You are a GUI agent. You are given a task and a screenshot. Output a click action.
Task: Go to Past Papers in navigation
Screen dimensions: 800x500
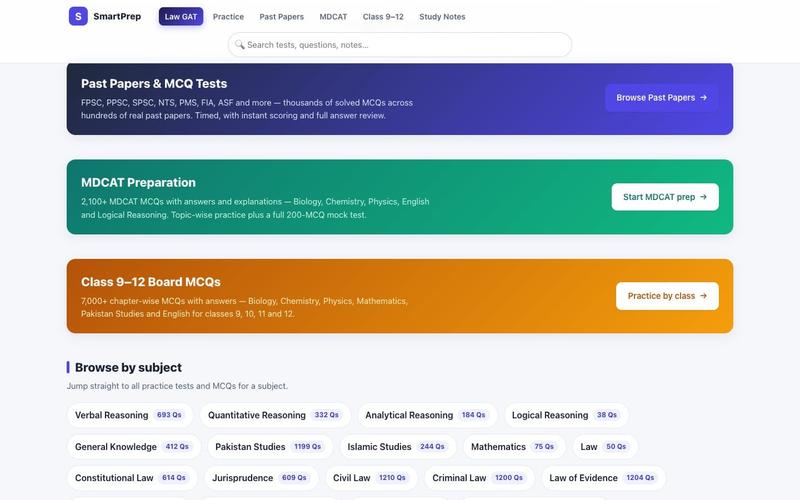point(282,16)
